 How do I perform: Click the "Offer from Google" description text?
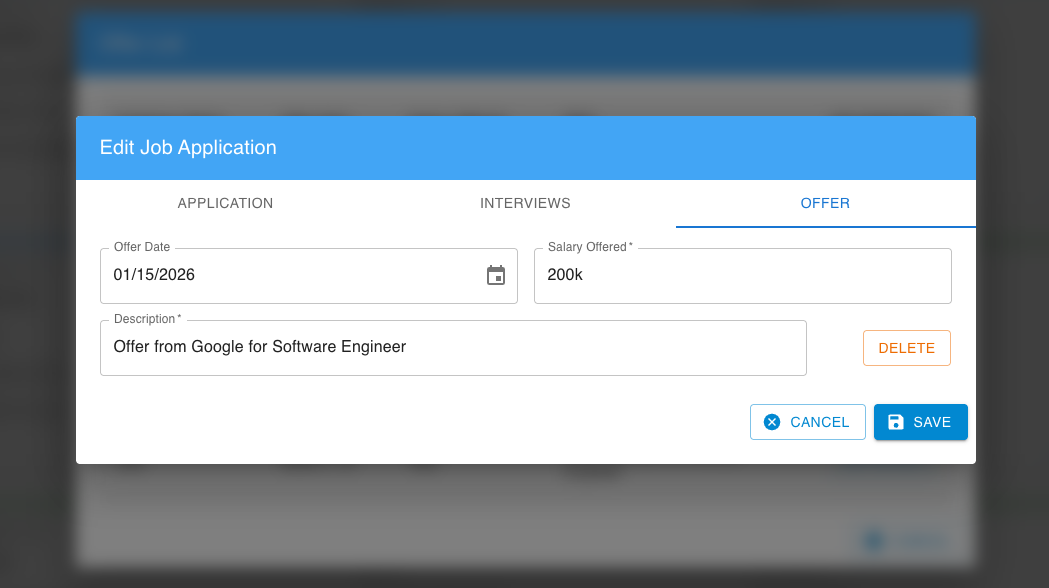(x=260, y=347)
